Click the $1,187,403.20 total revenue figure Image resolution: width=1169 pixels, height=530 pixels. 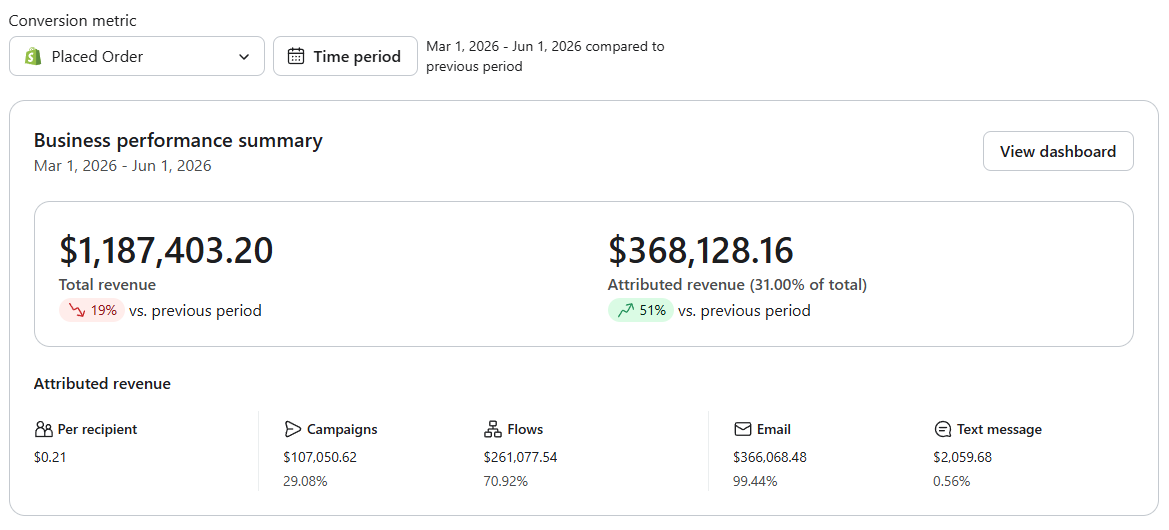[166, 250]
